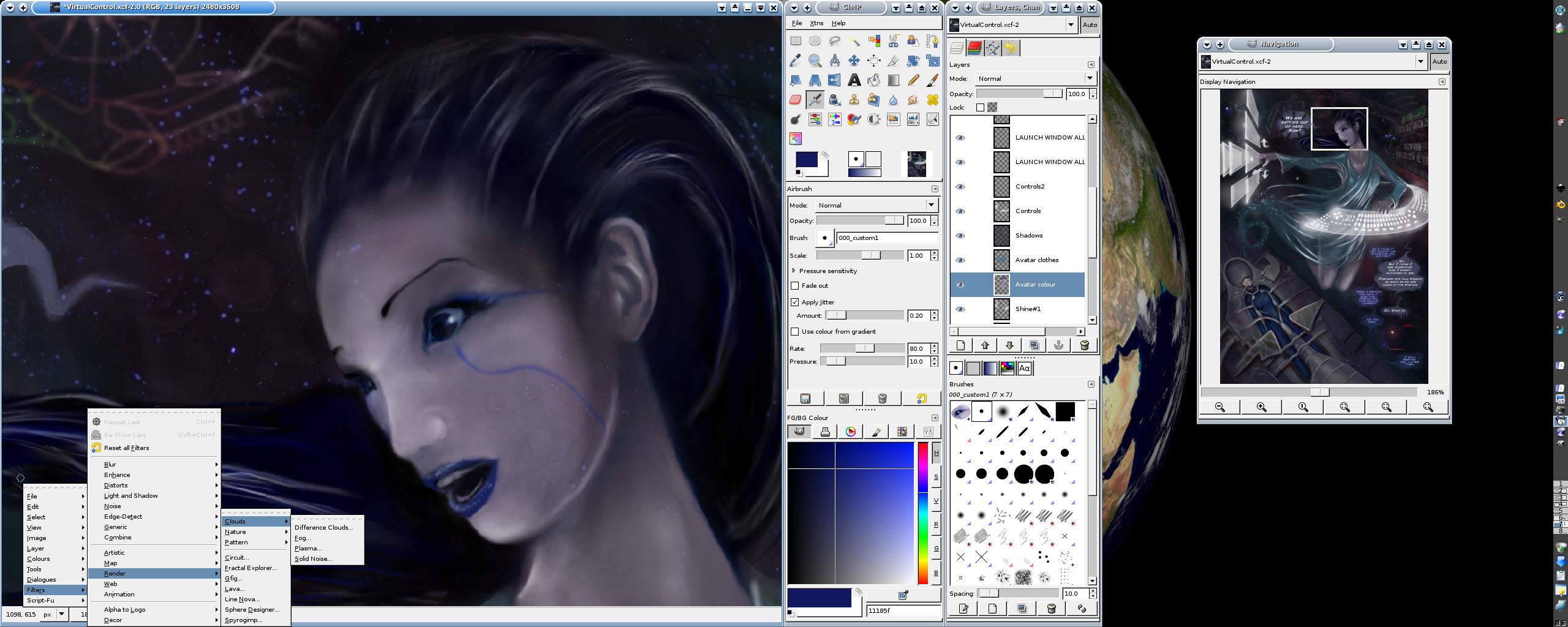Click refresh brushes button
The height and width of the screenshot is (627, 1568).
1082,609
